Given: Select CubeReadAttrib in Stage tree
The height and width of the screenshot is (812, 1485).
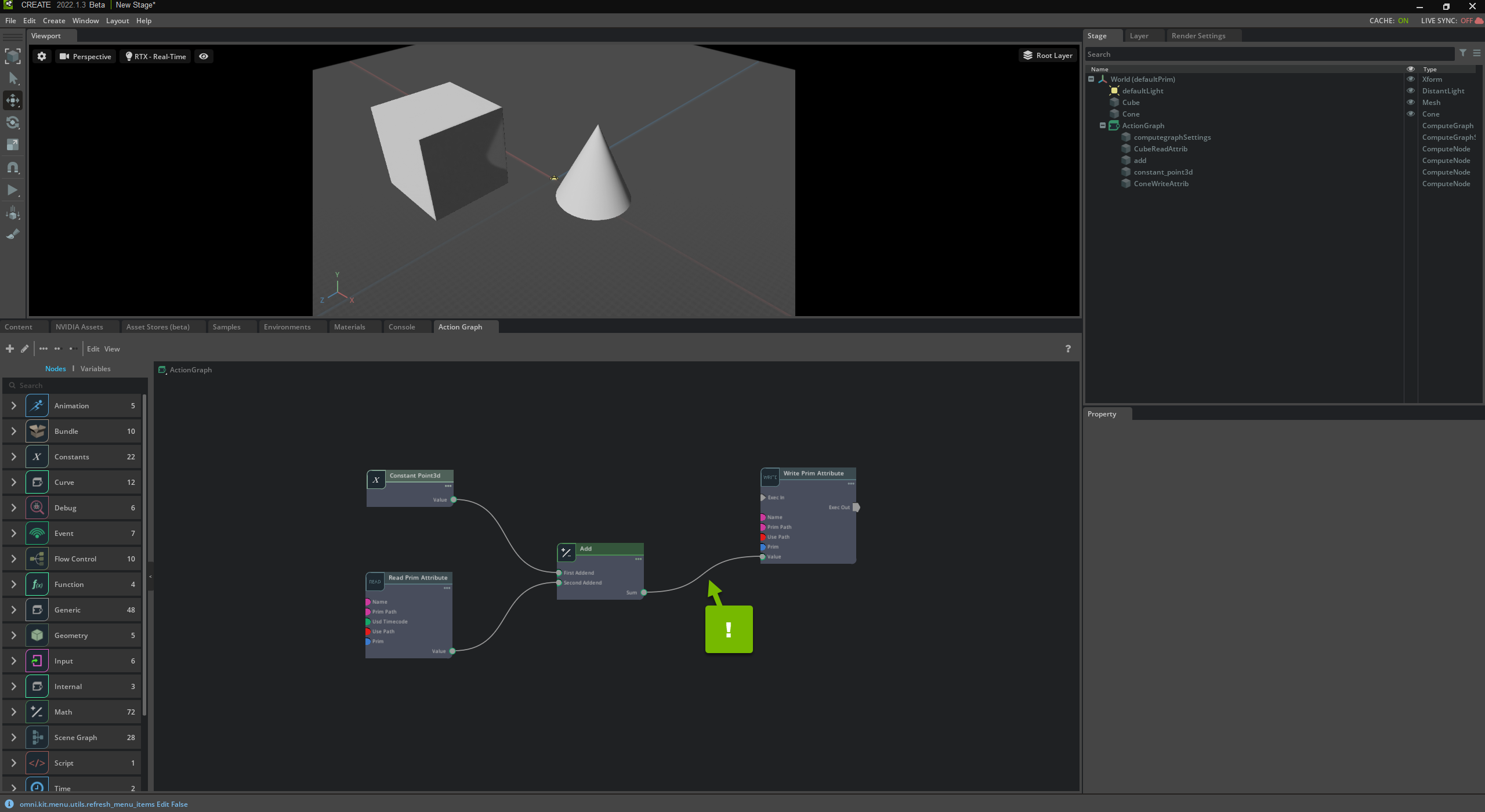Looking at the screenshot, I should (1160, 148).
